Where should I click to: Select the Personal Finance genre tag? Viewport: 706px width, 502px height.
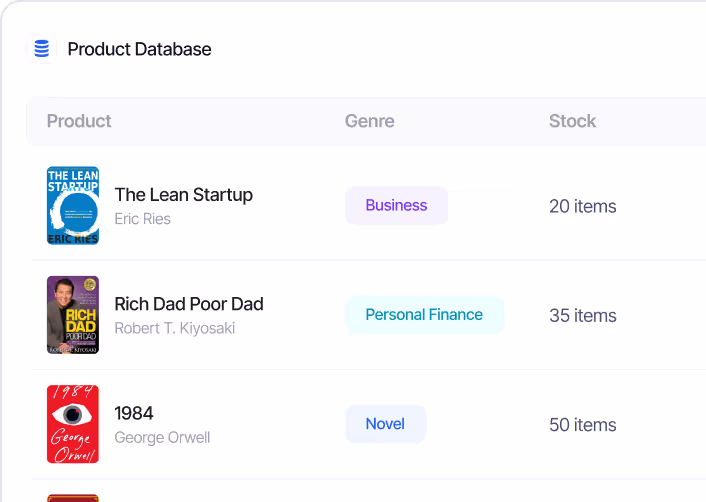(x=424, y=315)
